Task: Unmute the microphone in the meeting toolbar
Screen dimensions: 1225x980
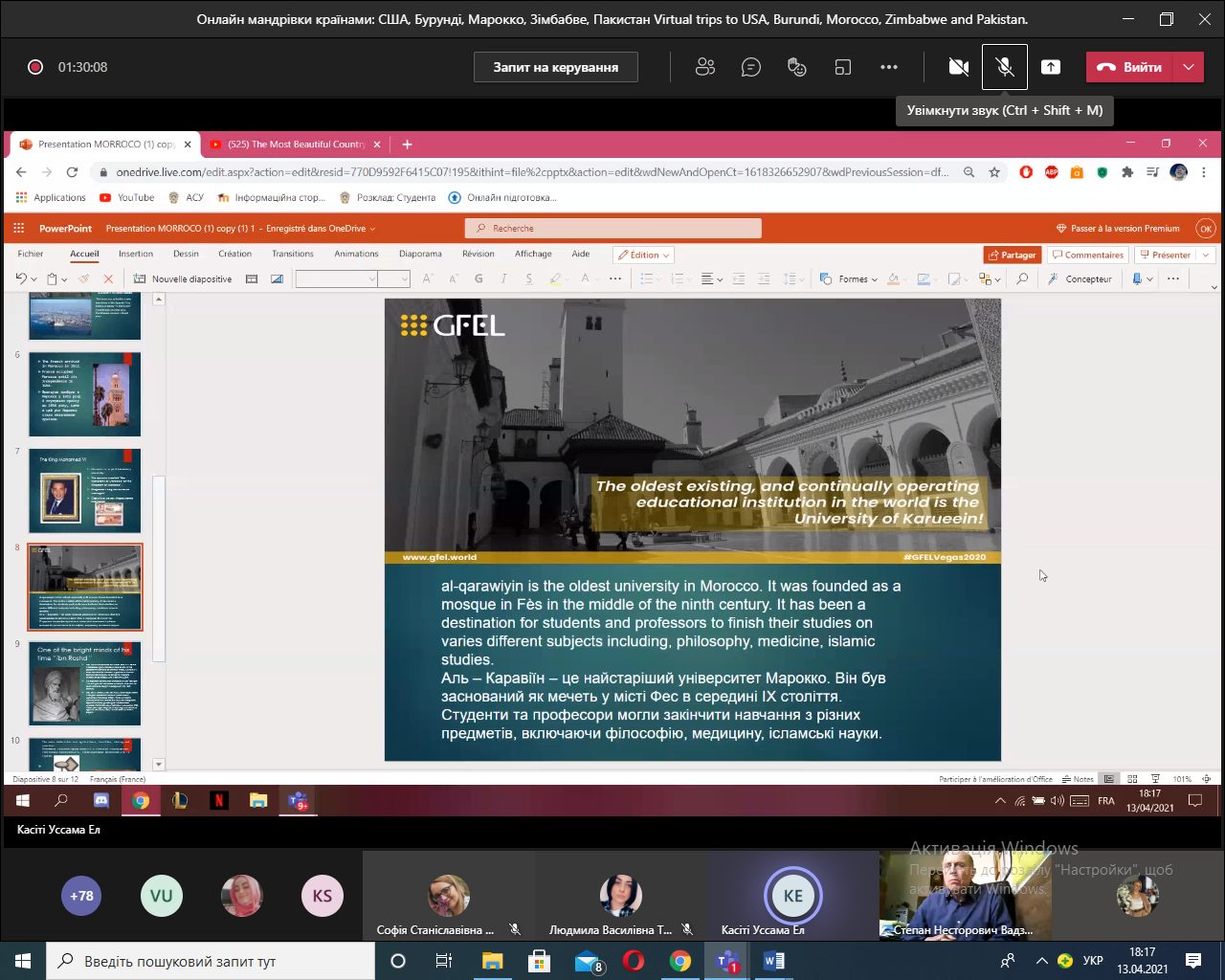Action: point(1004,67)
